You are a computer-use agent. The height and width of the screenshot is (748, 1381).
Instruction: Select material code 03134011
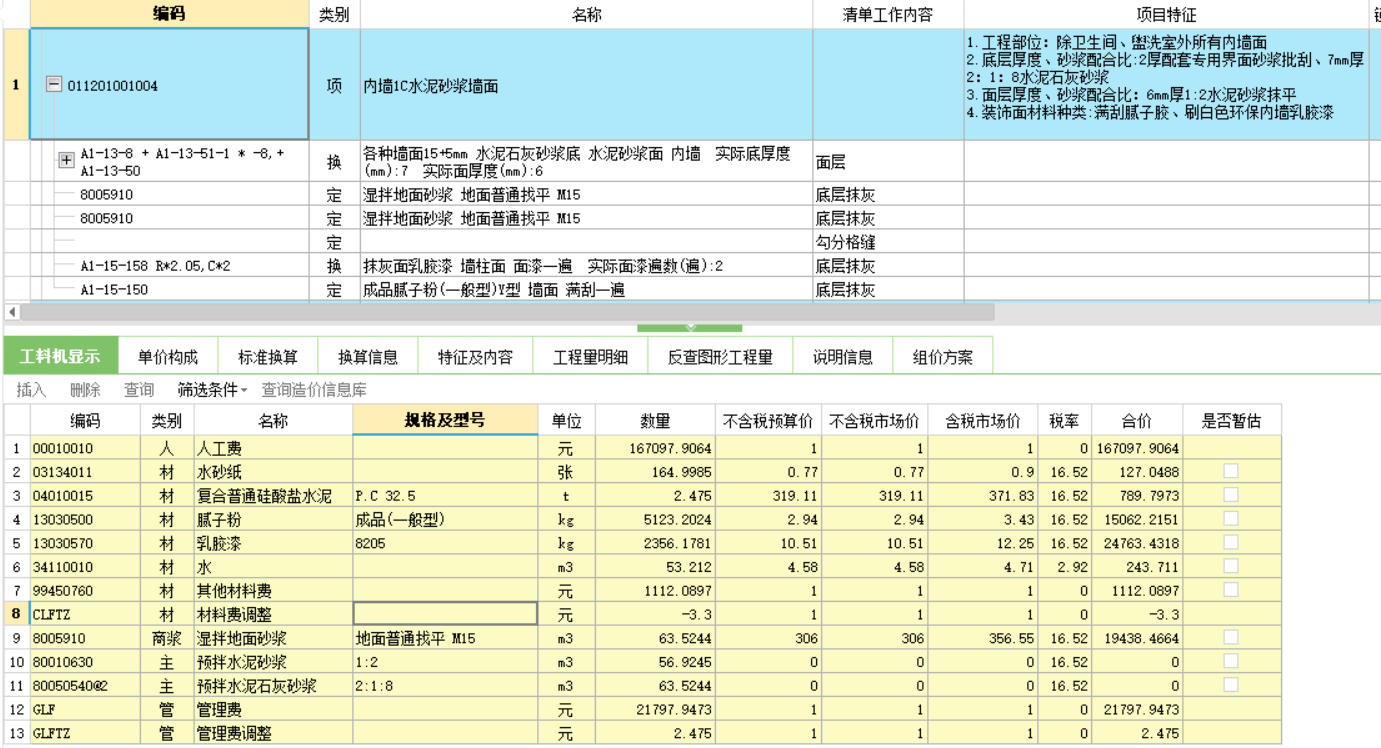[85, 472]
